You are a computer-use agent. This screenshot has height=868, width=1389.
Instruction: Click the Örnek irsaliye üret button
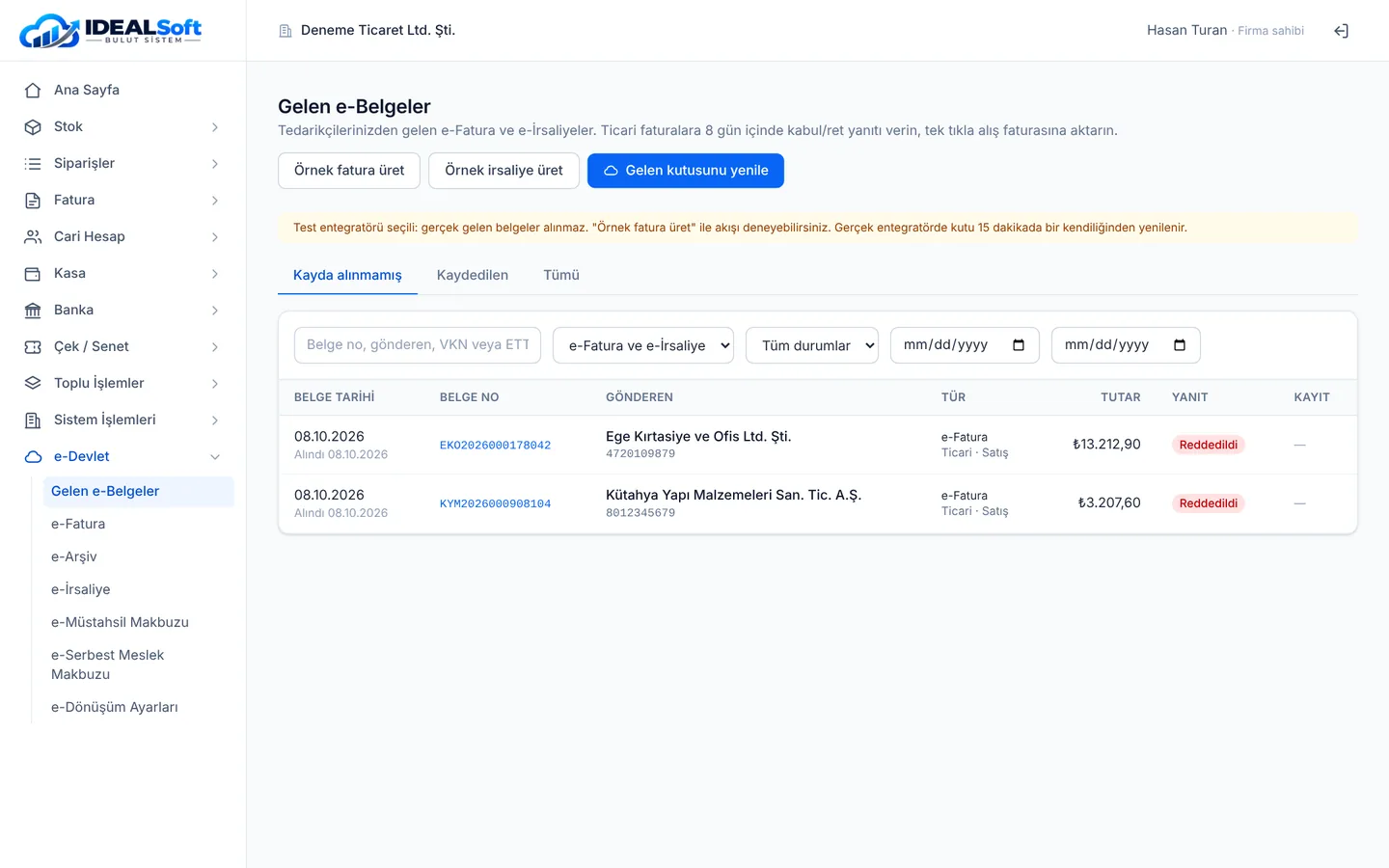pos(504,171)
